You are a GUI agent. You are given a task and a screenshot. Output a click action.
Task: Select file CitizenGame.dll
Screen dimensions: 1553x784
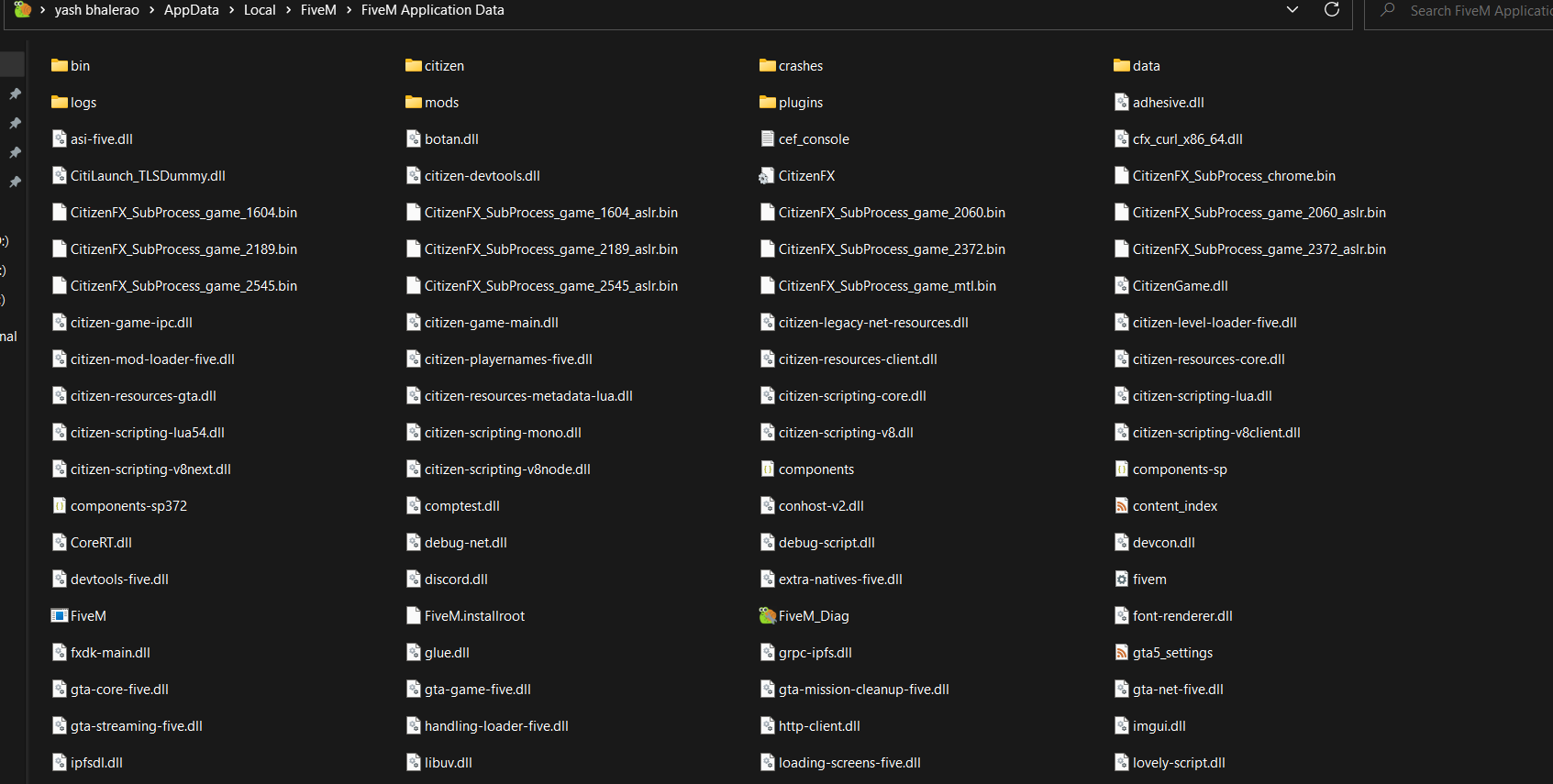(1171, 285)
